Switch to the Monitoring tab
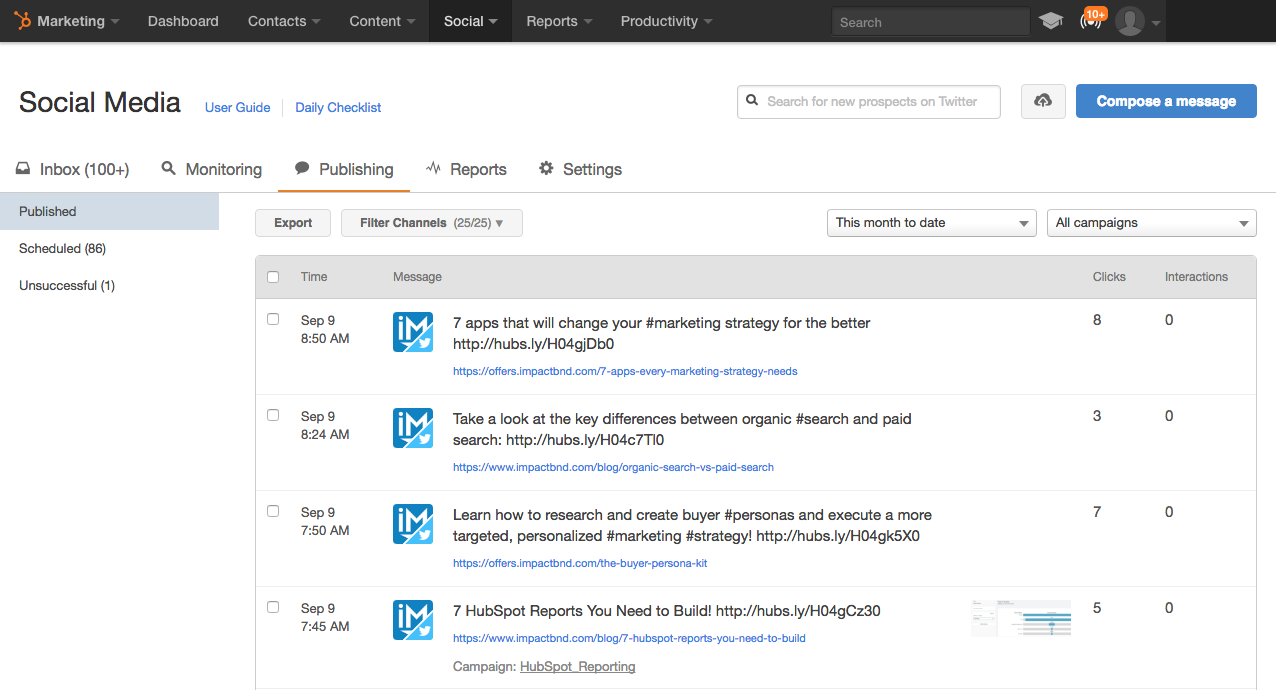Screen dimensions: 1276x690 tap(212, 169)
